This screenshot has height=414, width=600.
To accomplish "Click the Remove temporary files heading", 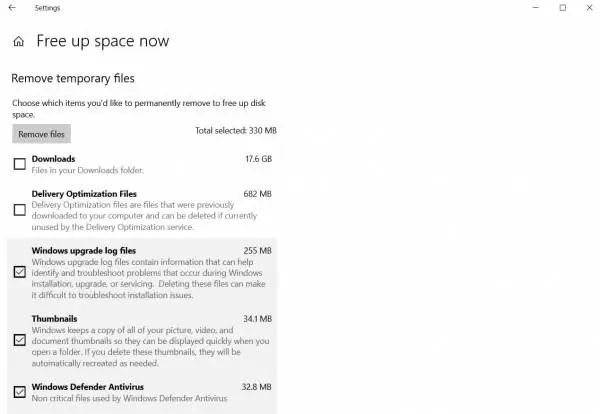I will click(x=73, y=78).
